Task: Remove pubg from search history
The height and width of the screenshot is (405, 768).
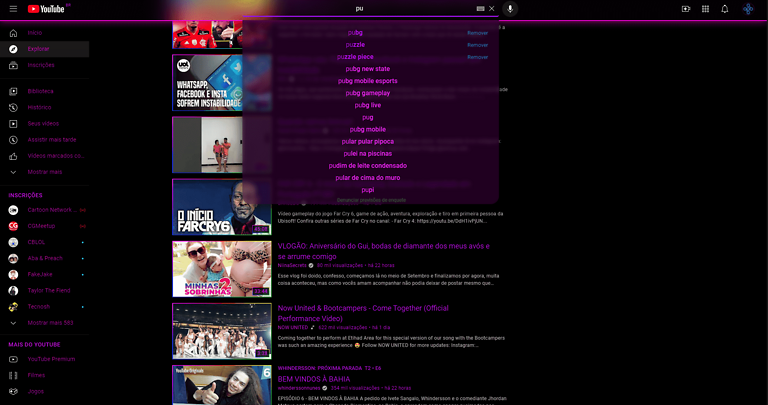Action: coord(478,33)
